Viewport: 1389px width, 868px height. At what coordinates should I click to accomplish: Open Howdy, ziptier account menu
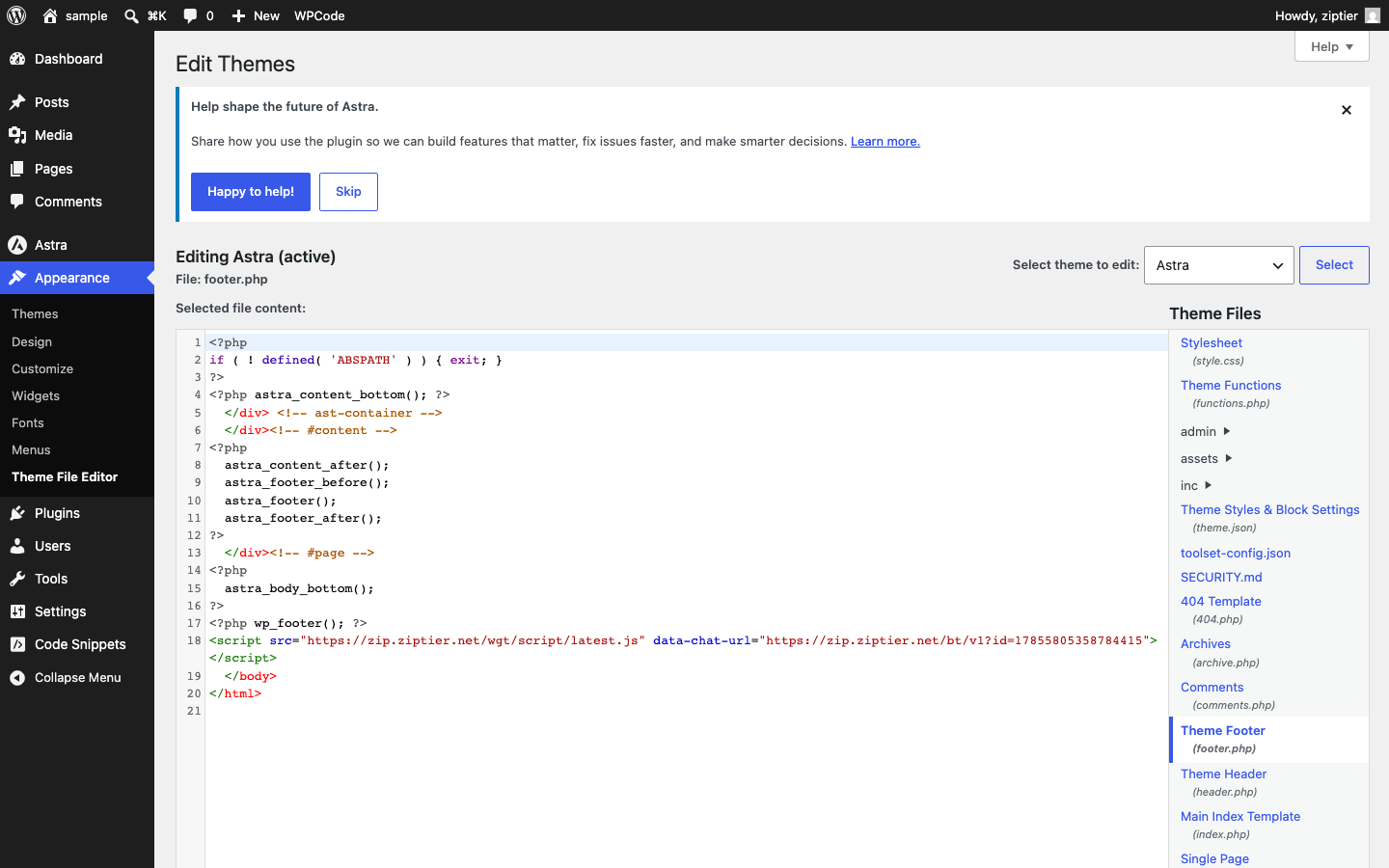[1327, 15]
